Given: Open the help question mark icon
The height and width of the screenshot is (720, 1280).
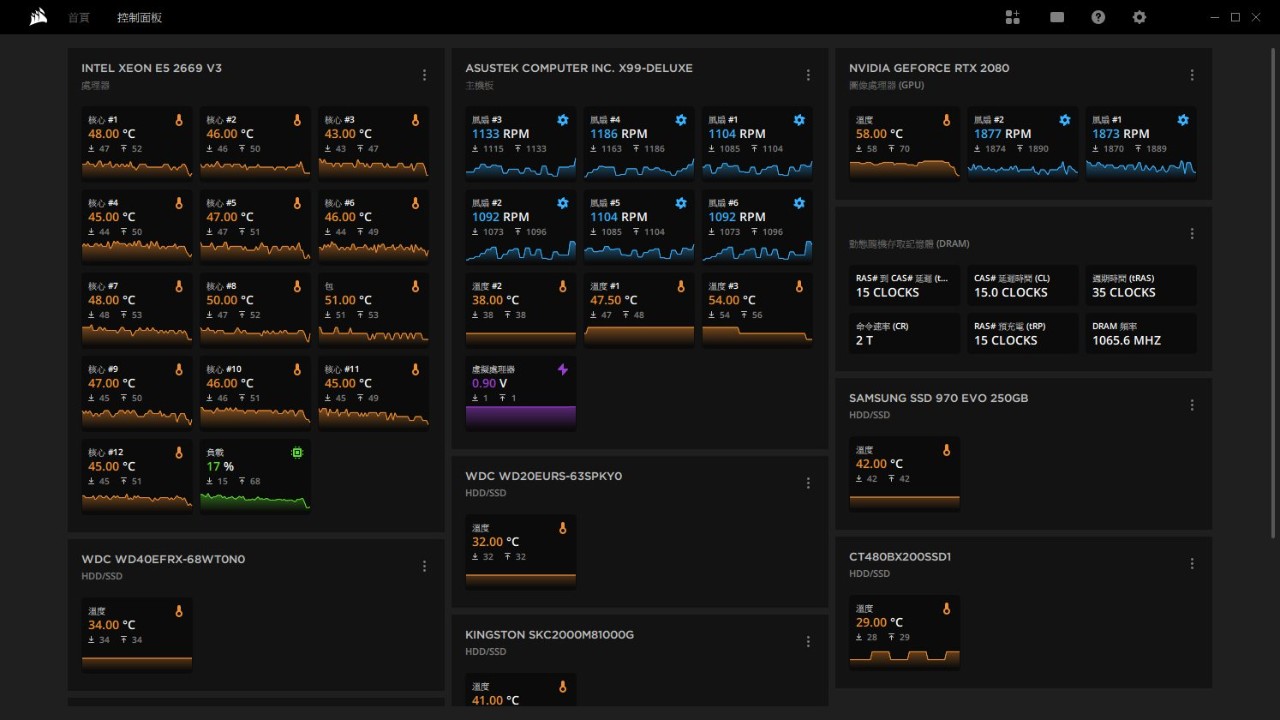Looking at the screenshot, I should click(1098, 17).
